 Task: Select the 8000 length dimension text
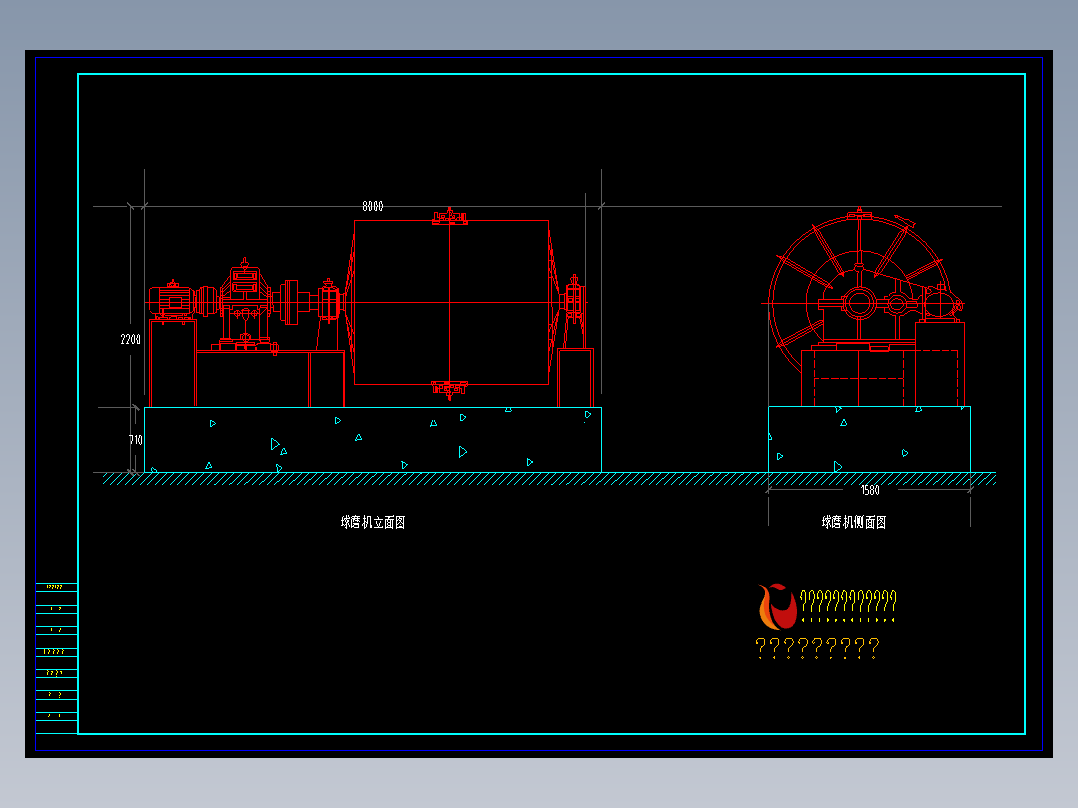tap(373, 206)
